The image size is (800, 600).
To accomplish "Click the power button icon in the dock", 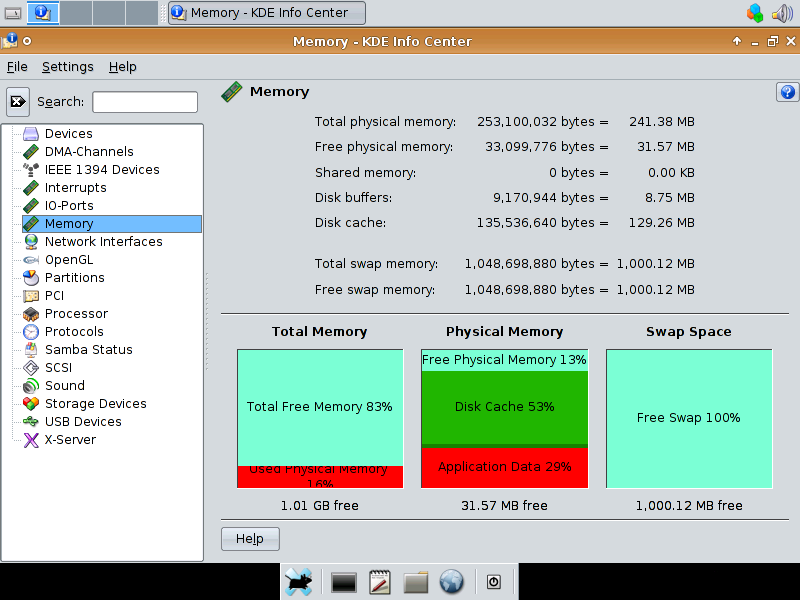I will (x=493, y=582).
